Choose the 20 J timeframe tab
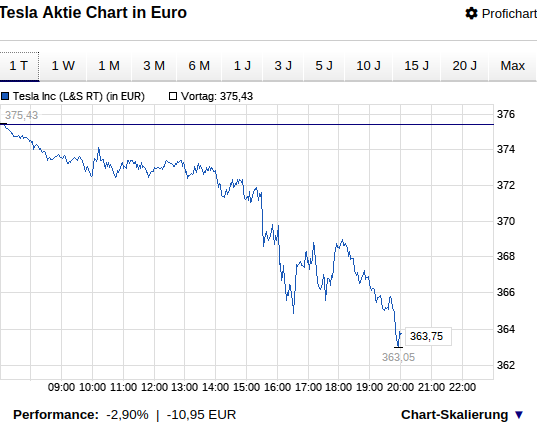The image size is (548, 431). [464, 66]
